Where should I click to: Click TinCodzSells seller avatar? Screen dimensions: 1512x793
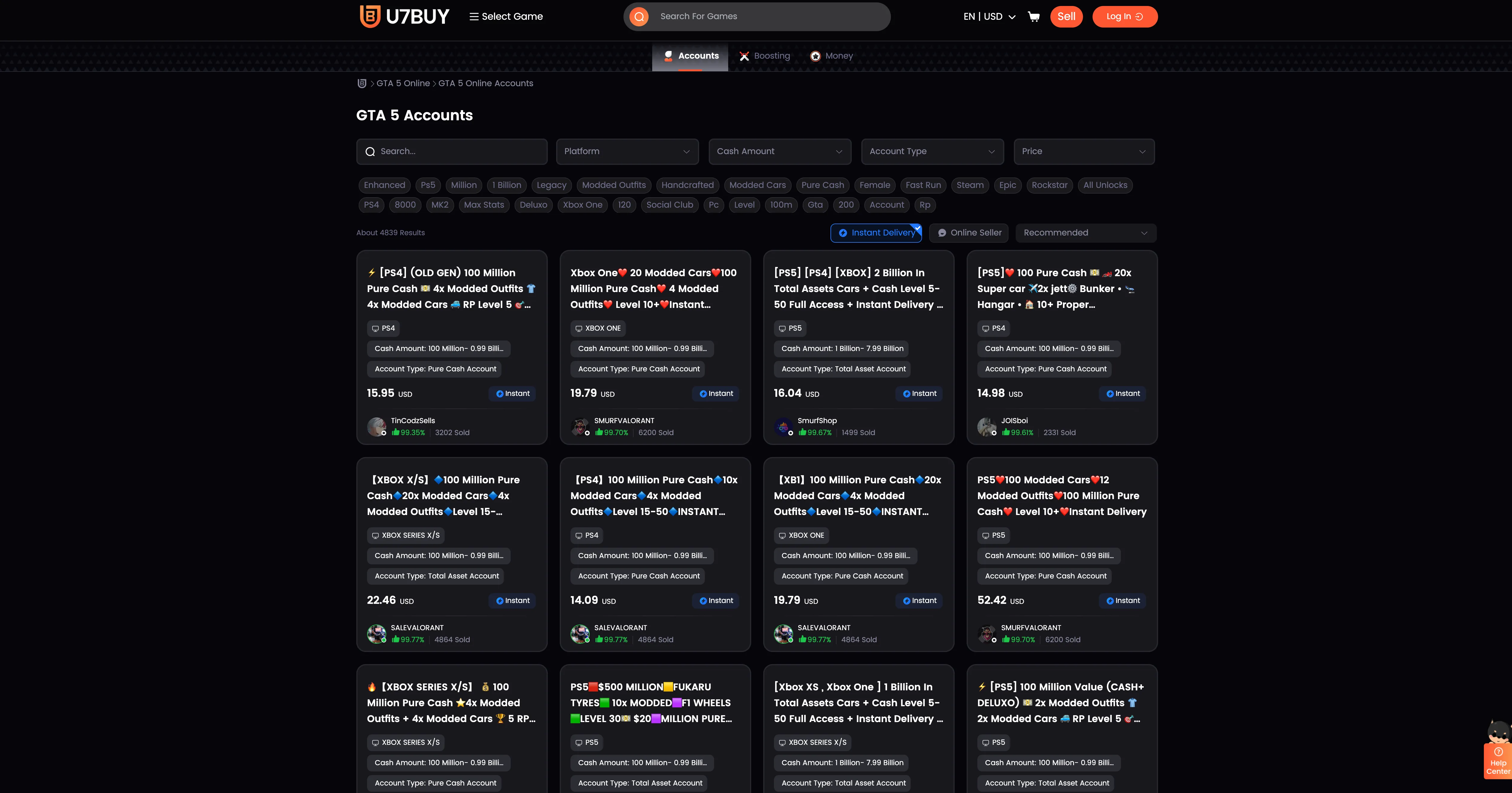point(376,427)
